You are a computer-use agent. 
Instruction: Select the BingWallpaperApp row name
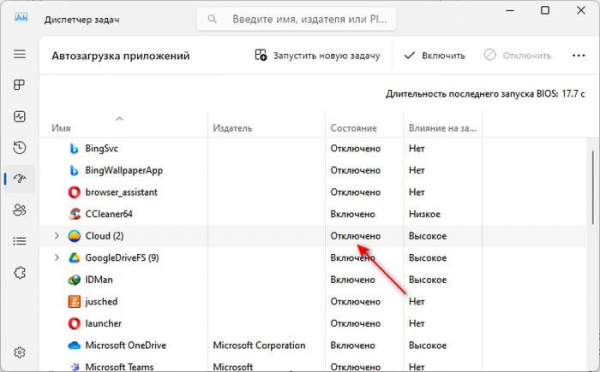pyautogui.click(x=124, y=170)
